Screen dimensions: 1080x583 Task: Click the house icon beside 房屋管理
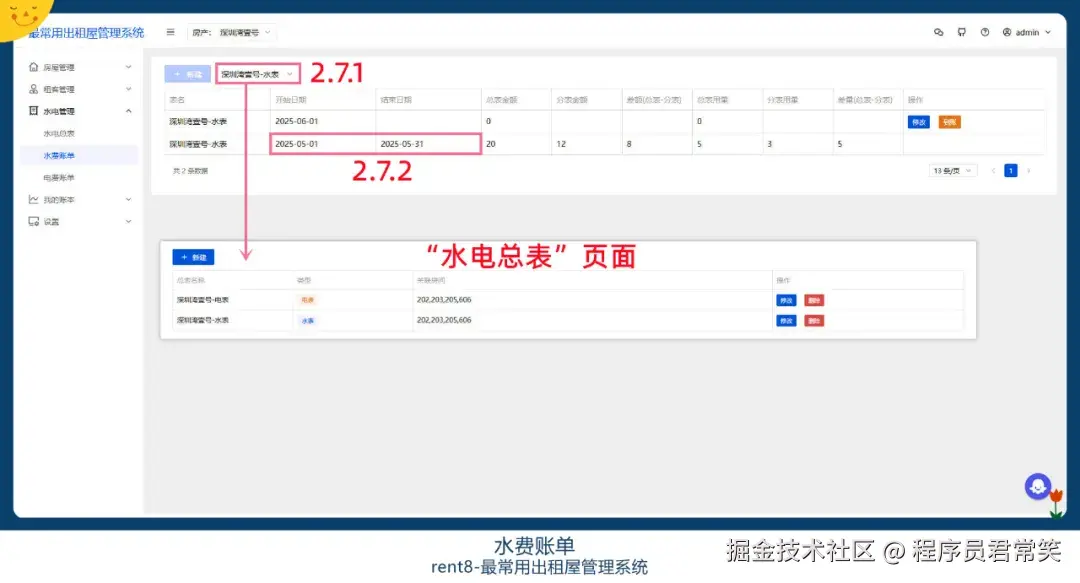(x=33, y=67)
